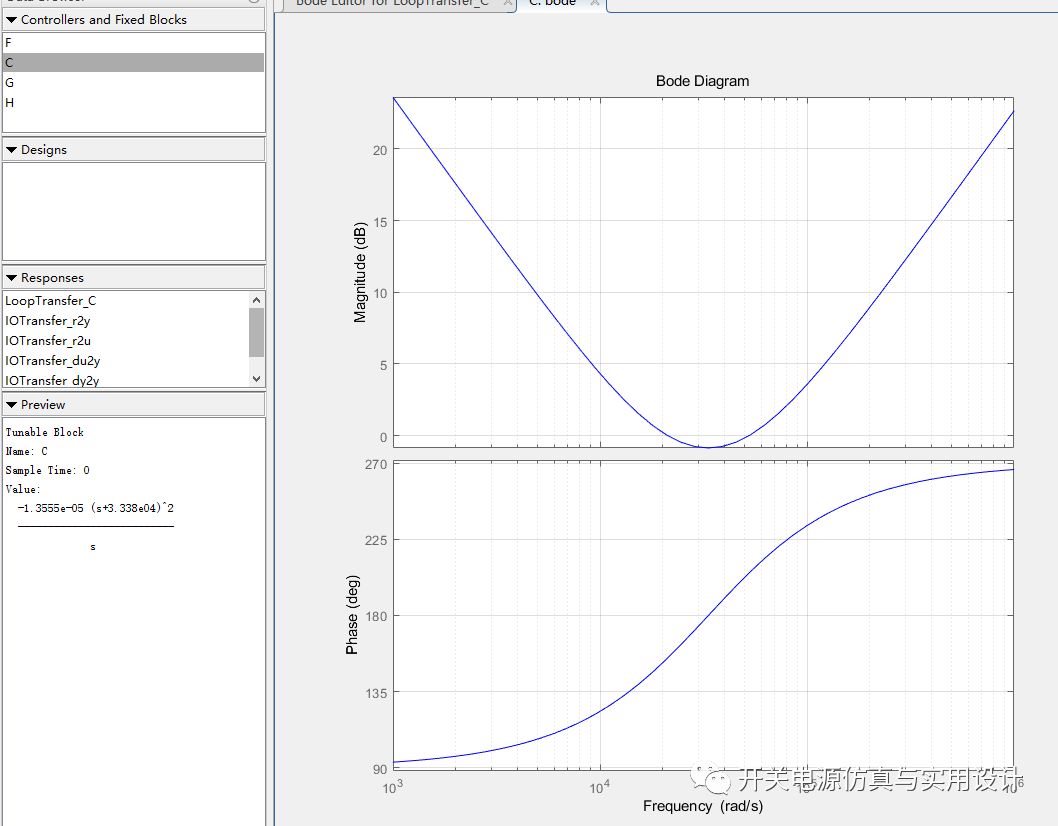Select block F in the controllers list
The height and width of the screenshot is (826, 1058).
[x=134, y=43]
